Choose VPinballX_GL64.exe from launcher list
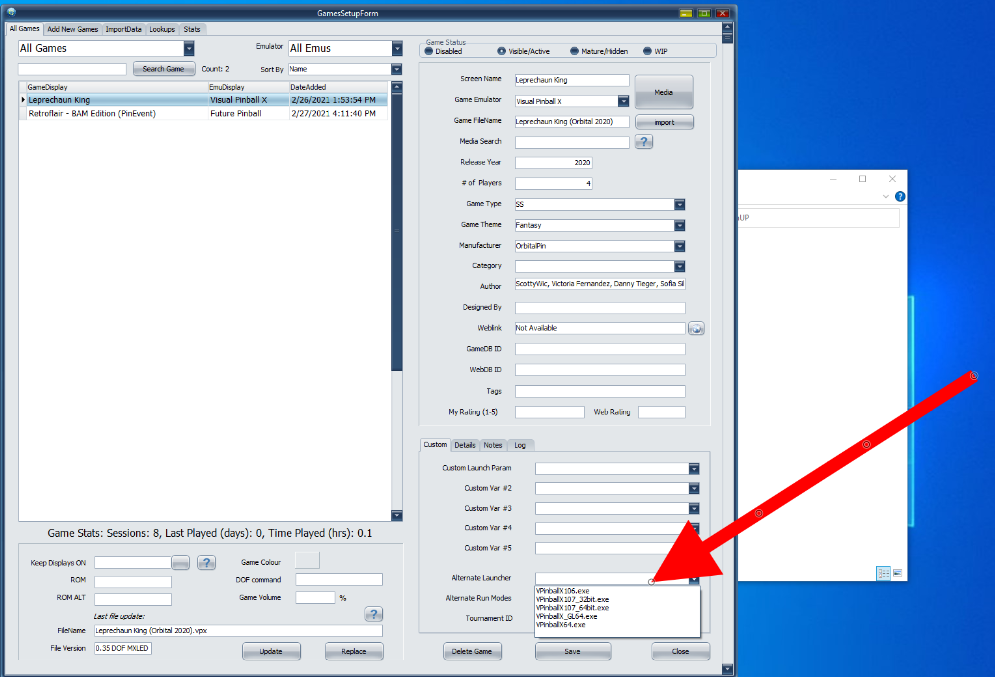This screenshot has height=677, width=995. point(567,616)
